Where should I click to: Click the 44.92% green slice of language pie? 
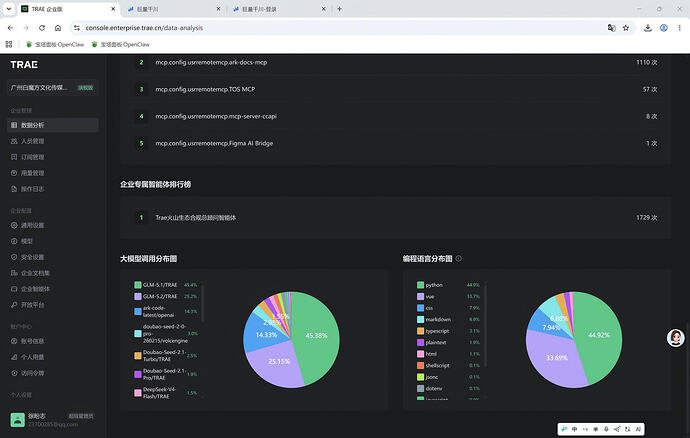[599, 335]
